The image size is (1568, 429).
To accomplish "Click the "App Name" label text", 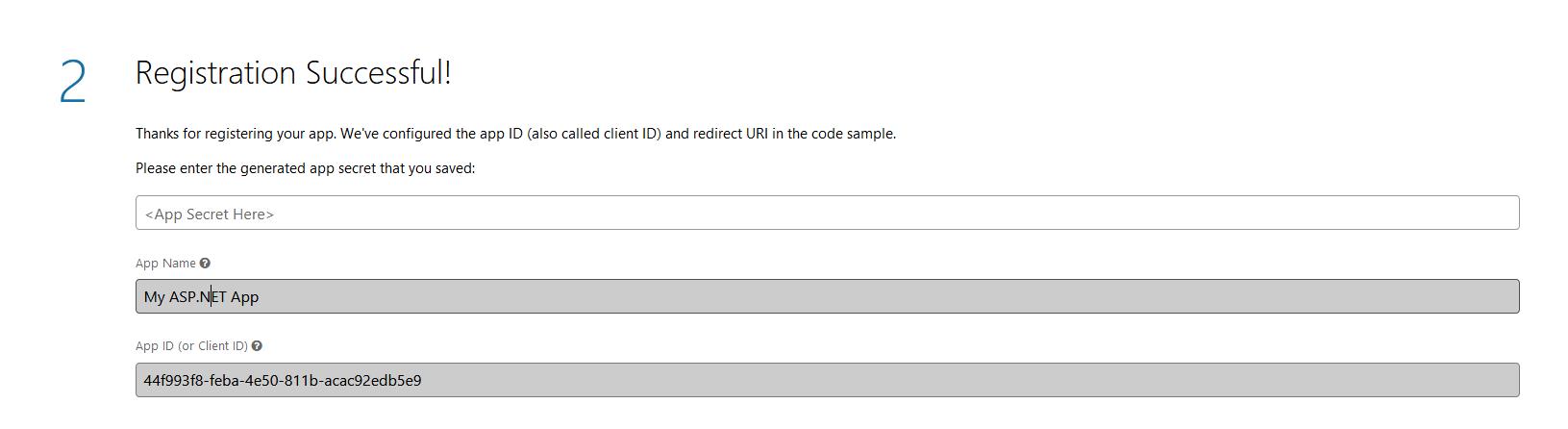I will pyautogui.click(x=165, y=264).
